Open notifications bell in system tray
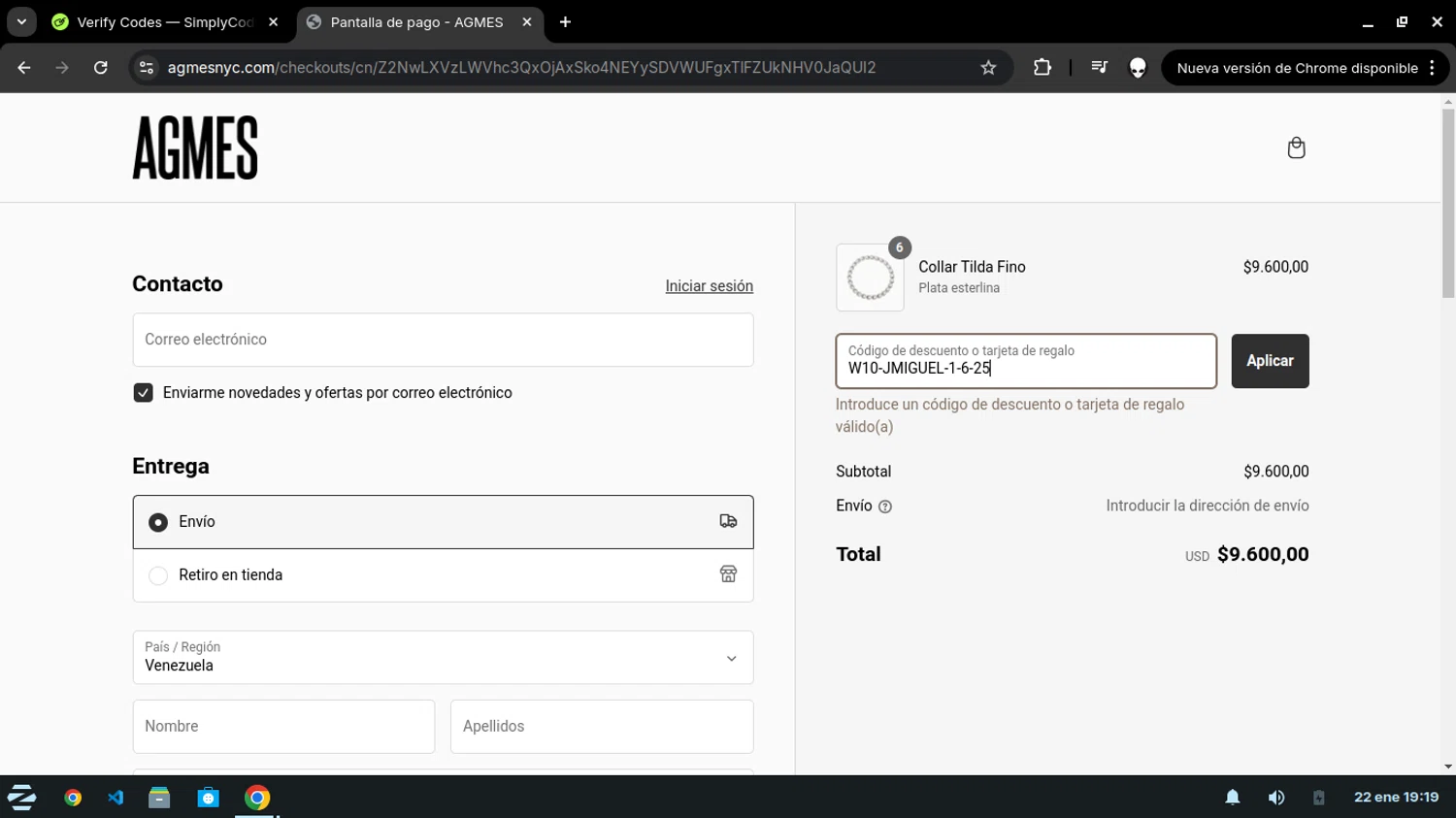Screen dimensions: 1456x818 (x=1233, y=798)
